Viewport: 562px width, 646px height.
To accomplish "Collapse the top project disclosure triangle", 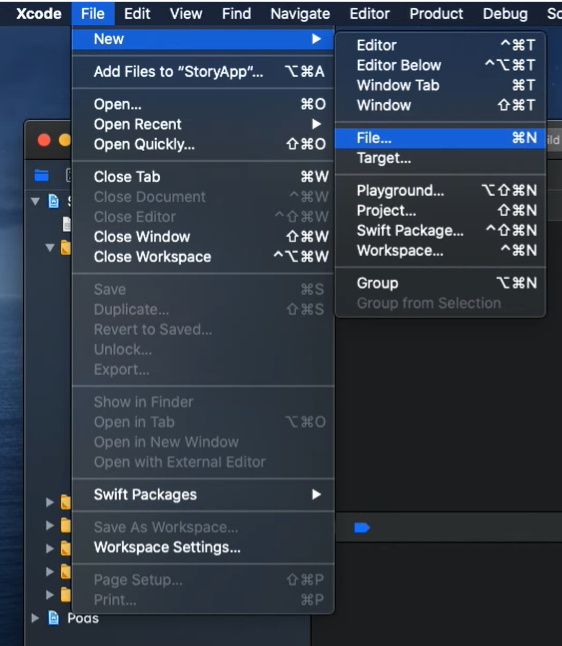I will 35,201.
